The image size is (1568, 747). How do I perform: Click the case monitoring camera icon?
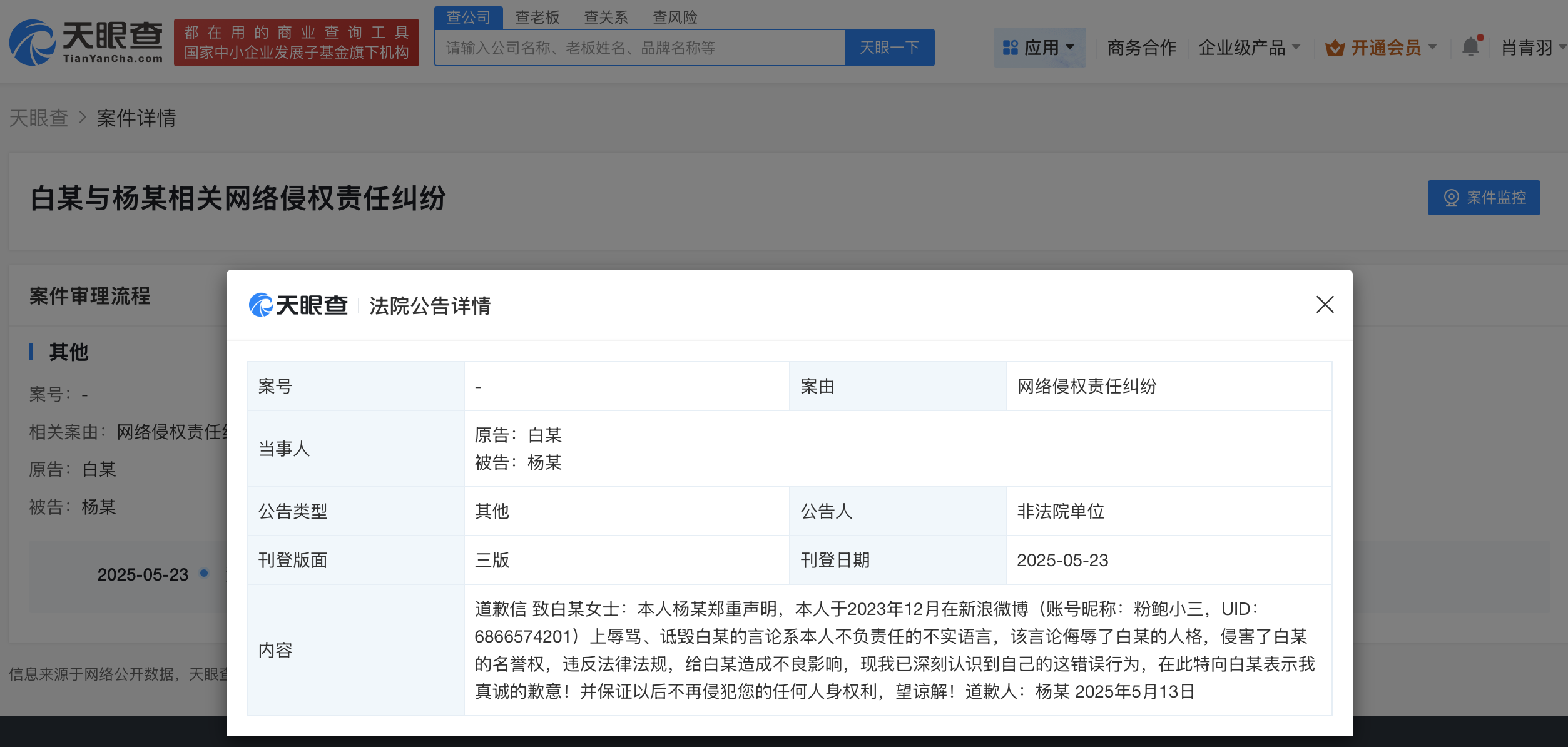coord(1451,198)
